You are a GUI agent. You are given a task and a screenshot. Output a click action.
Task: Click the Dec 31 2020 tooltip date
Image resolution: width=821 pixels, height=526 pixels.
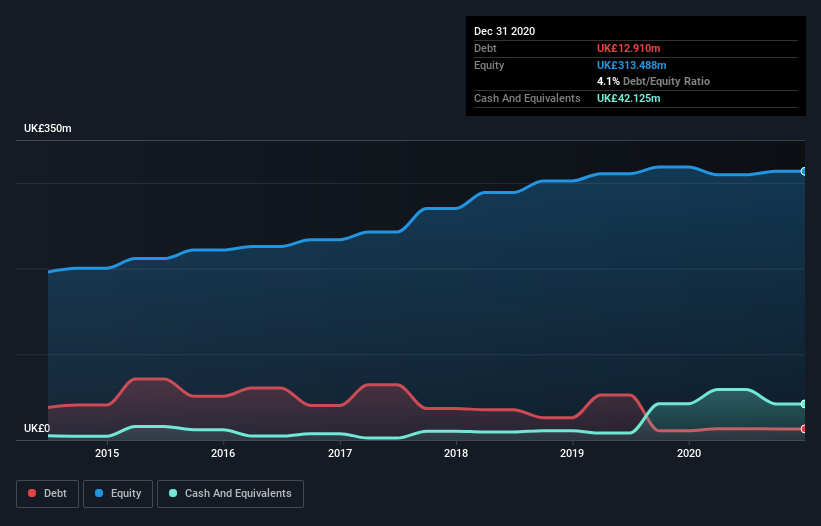coord(504,31)
